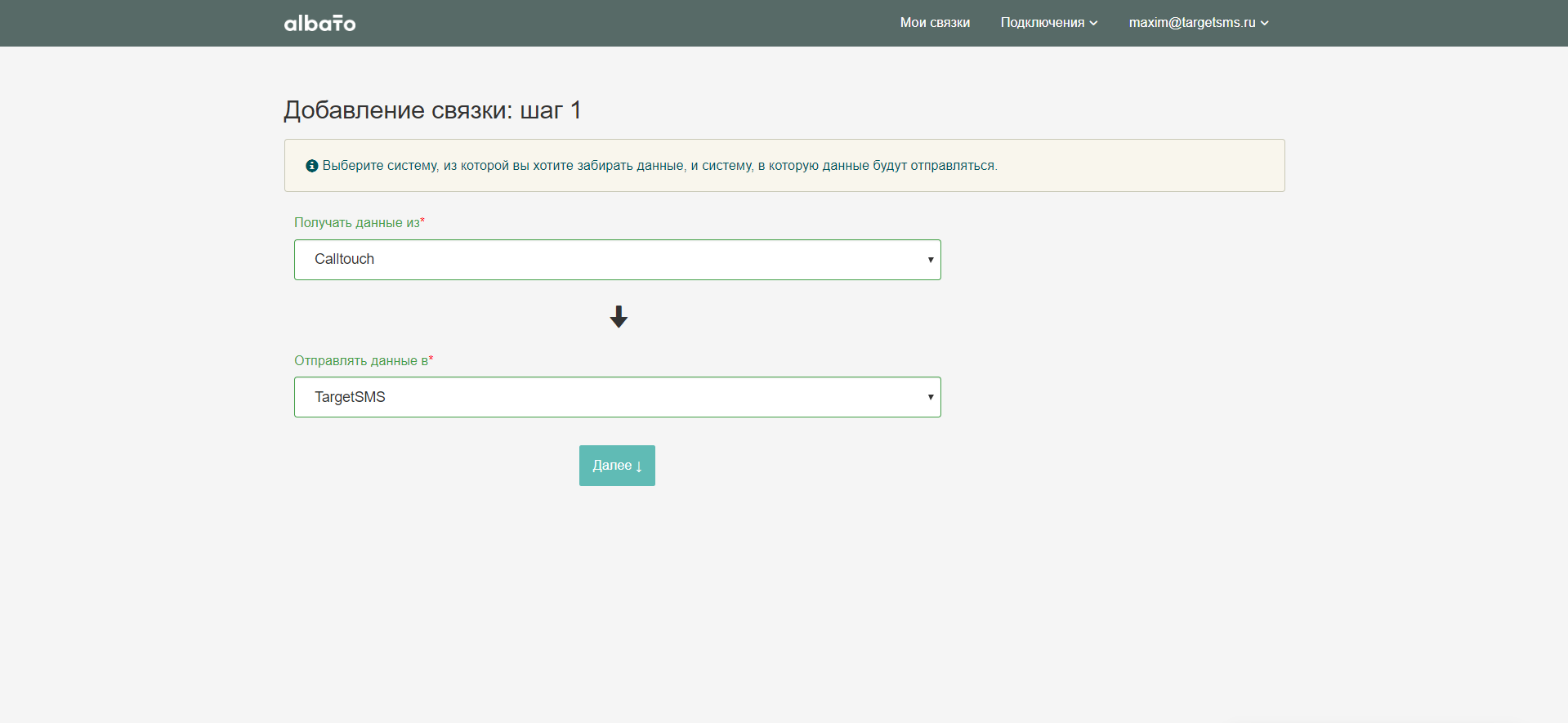Image resolution: width=1568 pixels, height=723 pixels.
Task: Expand the Подключения menu
Action: pos(1049,23)
